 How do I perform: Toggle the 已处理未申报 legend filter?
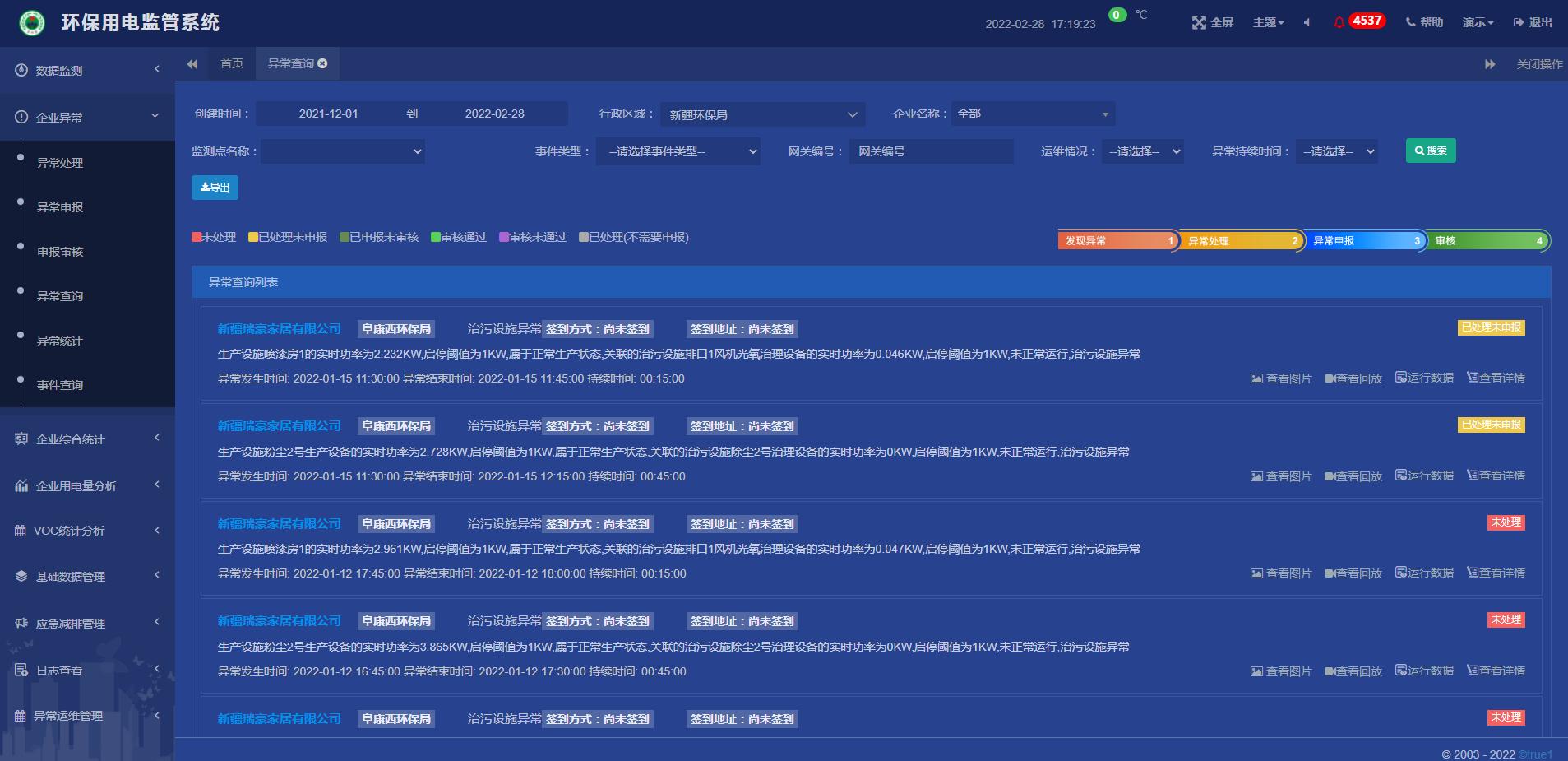tap(288, 237)
